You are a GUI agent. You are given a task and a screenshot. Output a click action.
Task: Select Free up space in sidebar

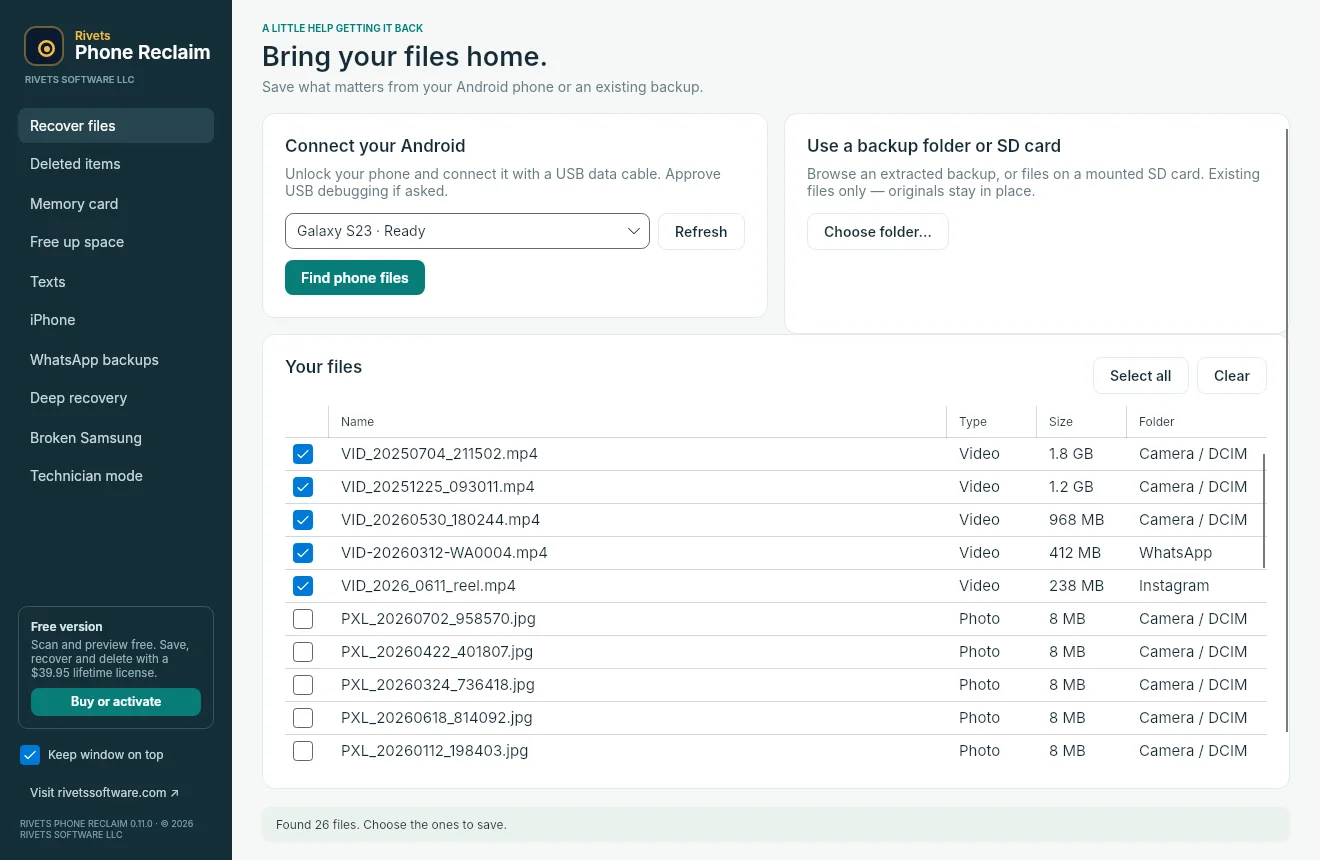pyautogui.click(x=116, y=242)
